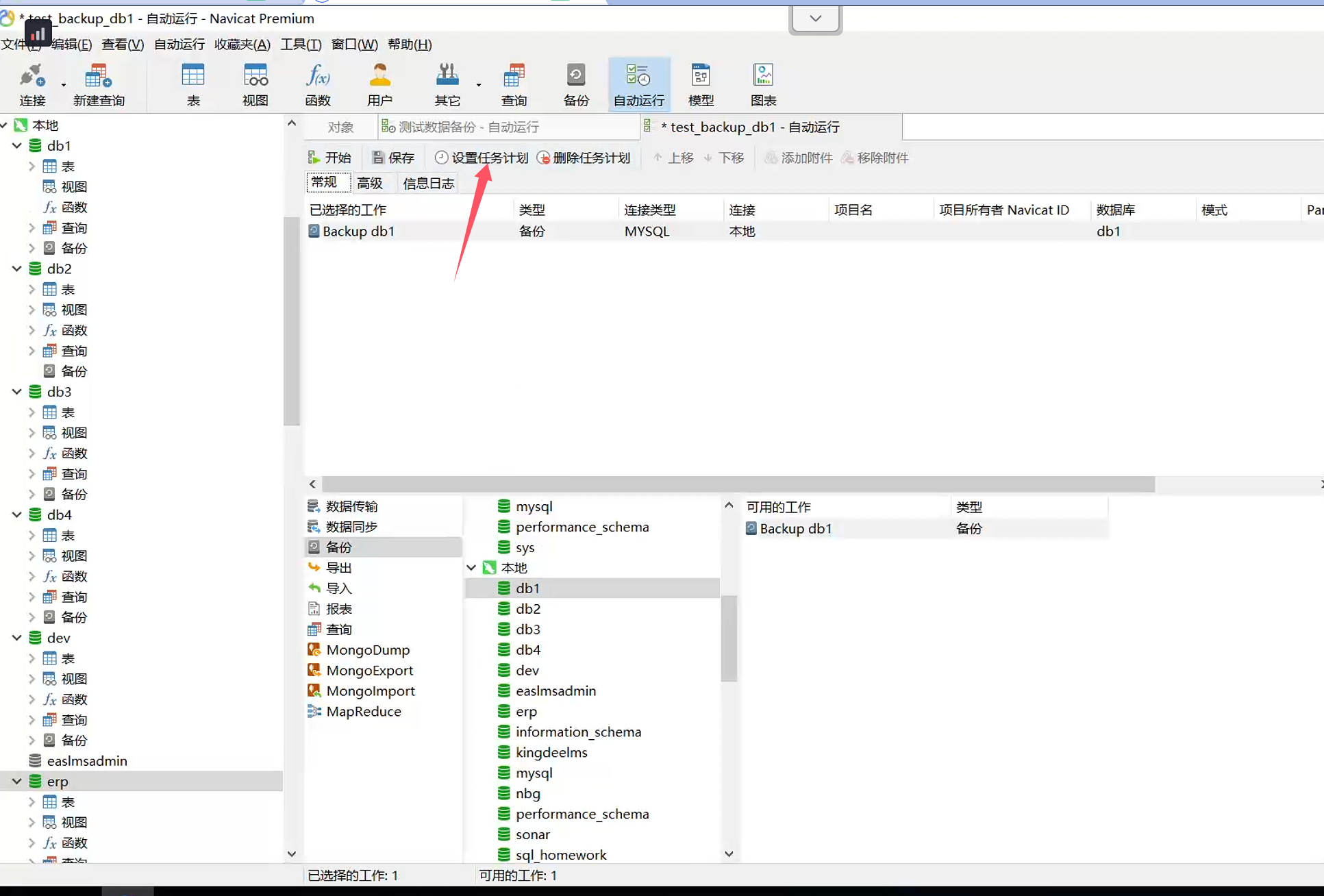1324x896 pixels.
Task: Click the 上移 (Move Up) button
Action: (x=673, y=158)
